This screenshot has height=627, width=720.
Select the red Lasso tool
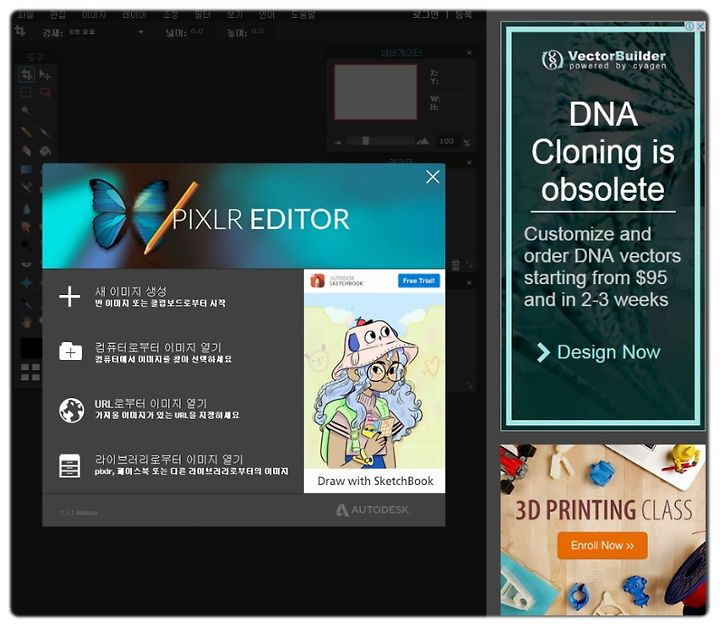point(45,92)
